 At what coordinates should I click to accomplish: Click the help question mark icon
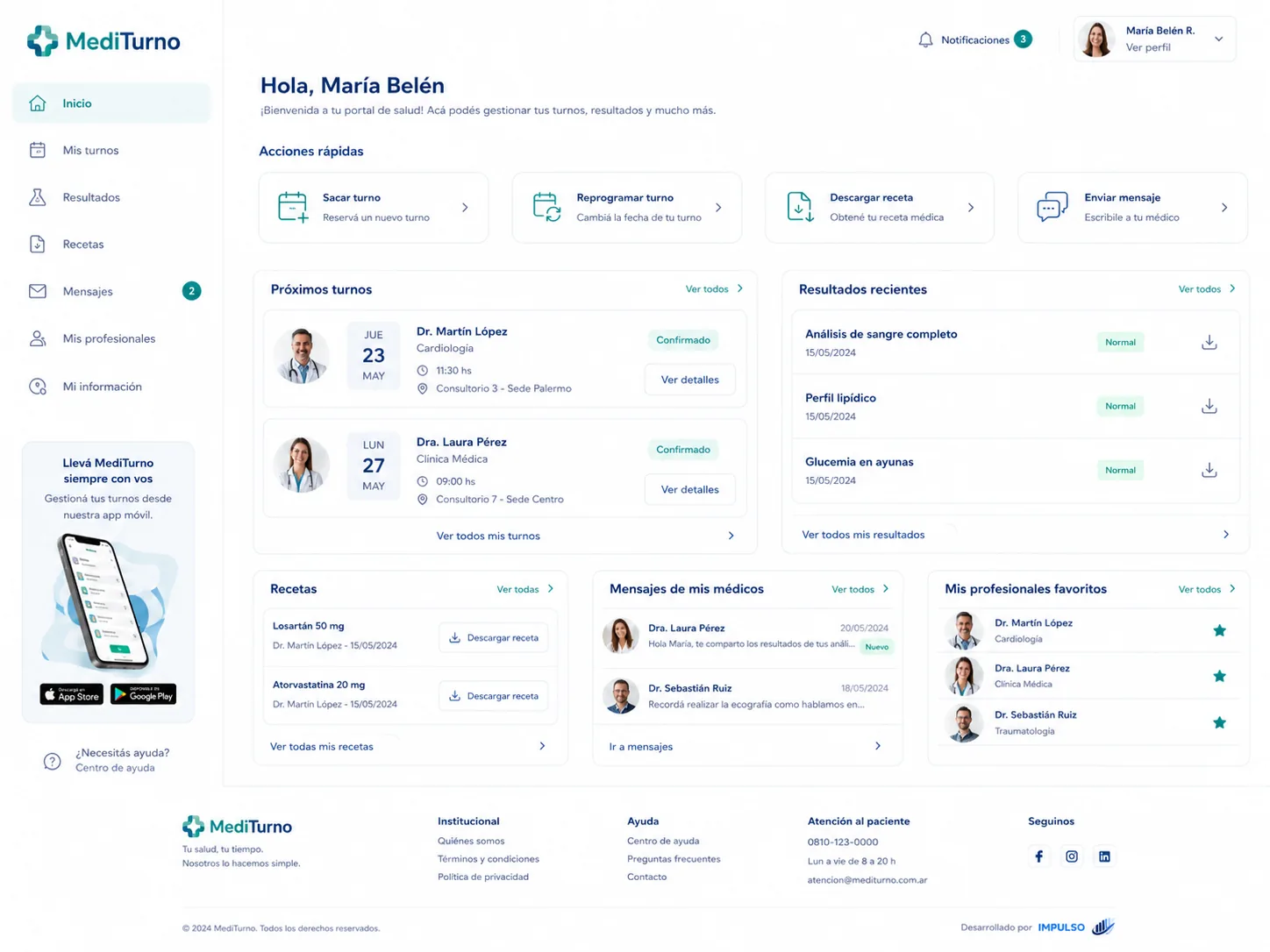53,761
